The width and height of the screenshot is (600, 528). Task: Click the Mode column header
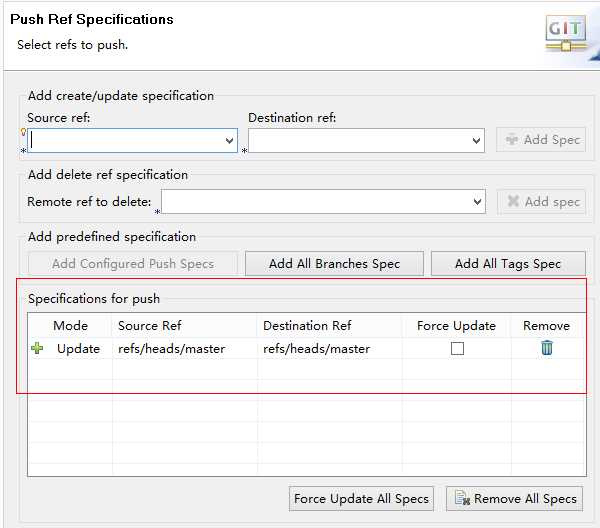pos(70,325)
